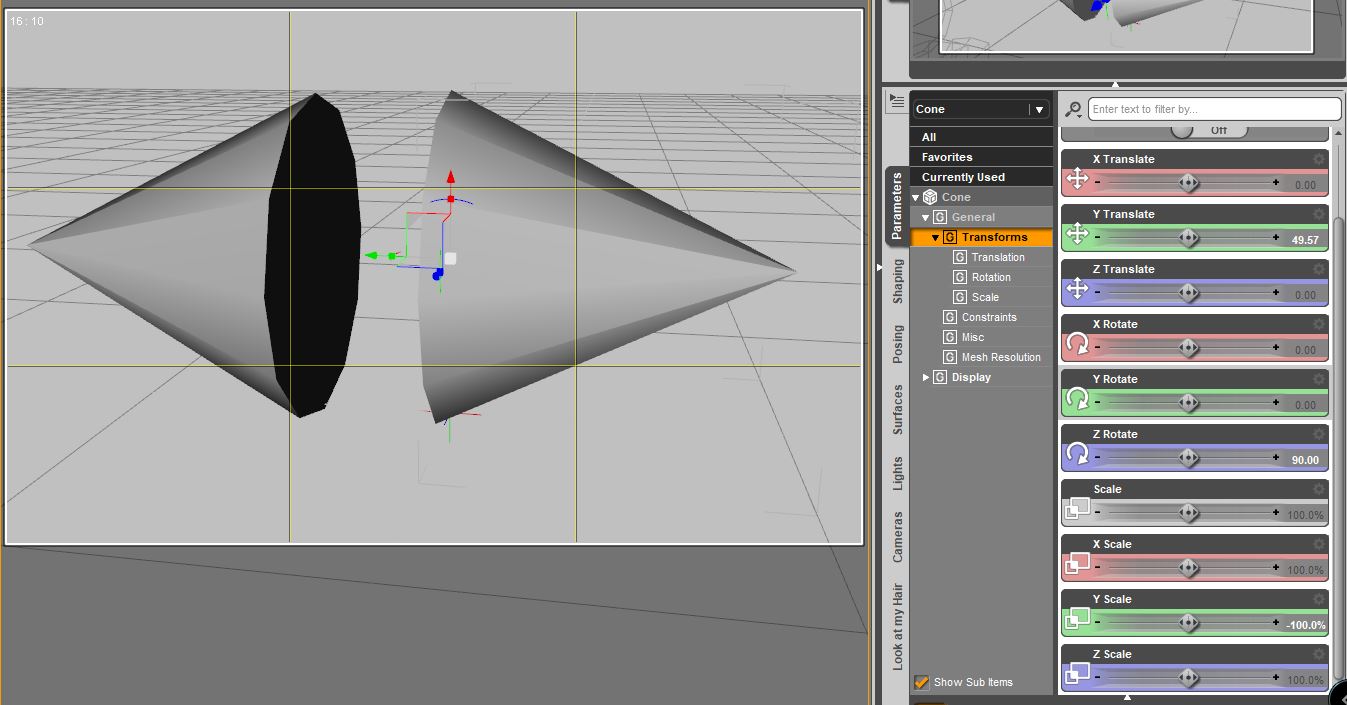
Task: Toggle the Show Sub Items checkbox
Action: [x=922, y=682]
